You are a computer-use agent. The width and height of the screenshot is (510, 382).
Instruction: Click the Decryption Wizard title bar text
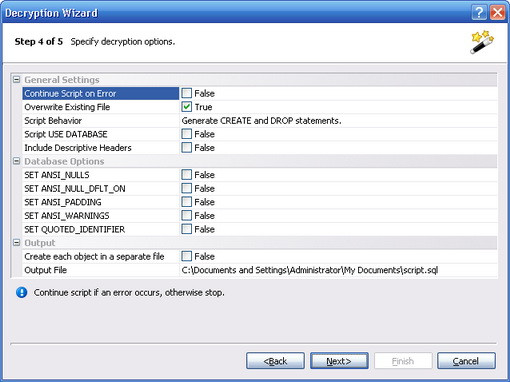pos(51,13)
